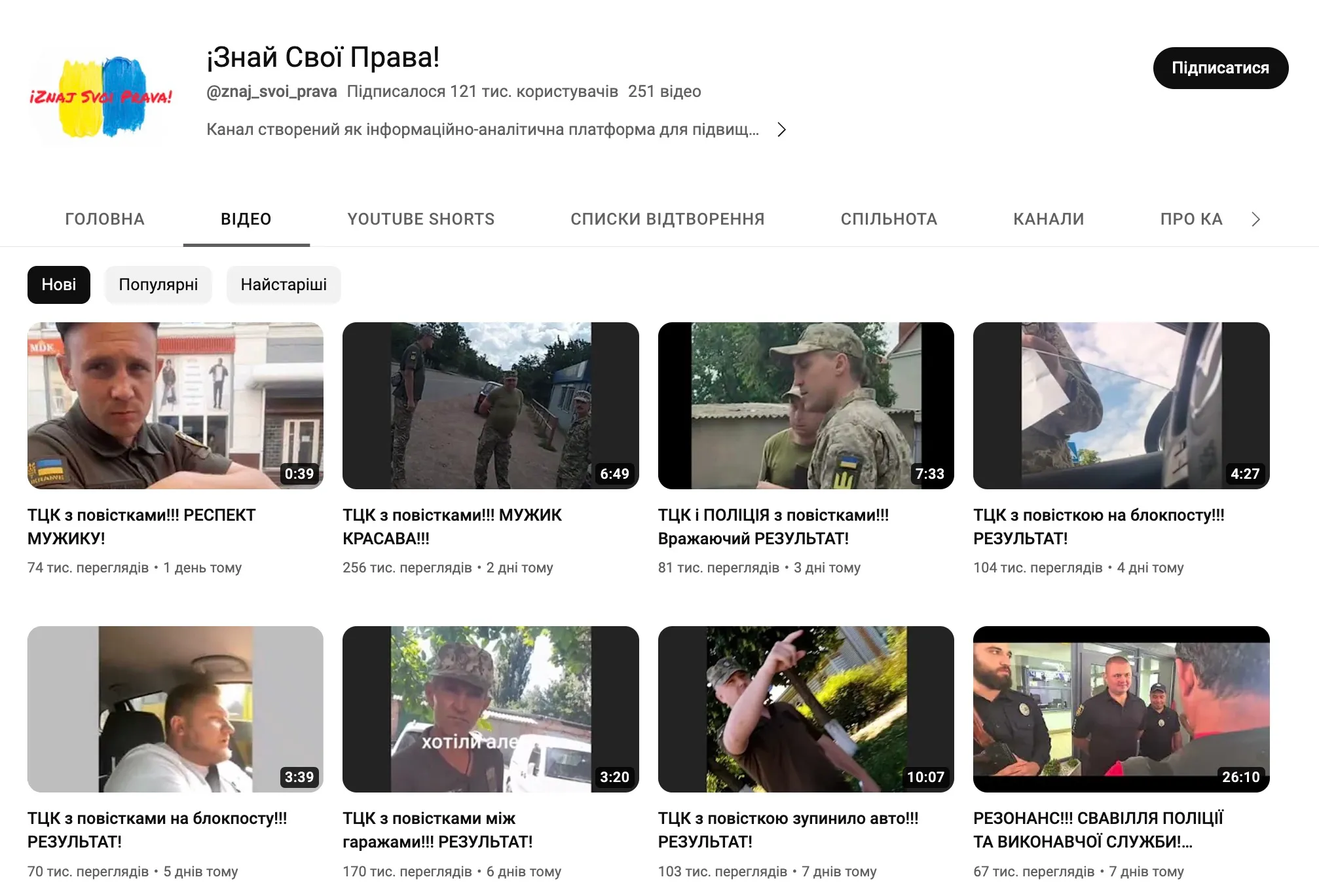Open the 'ТЦК і ПОЛІЦІЯ з повістками' title
Screen dimensions: 1319x896
pyautogui.click(x=773, y=527)
